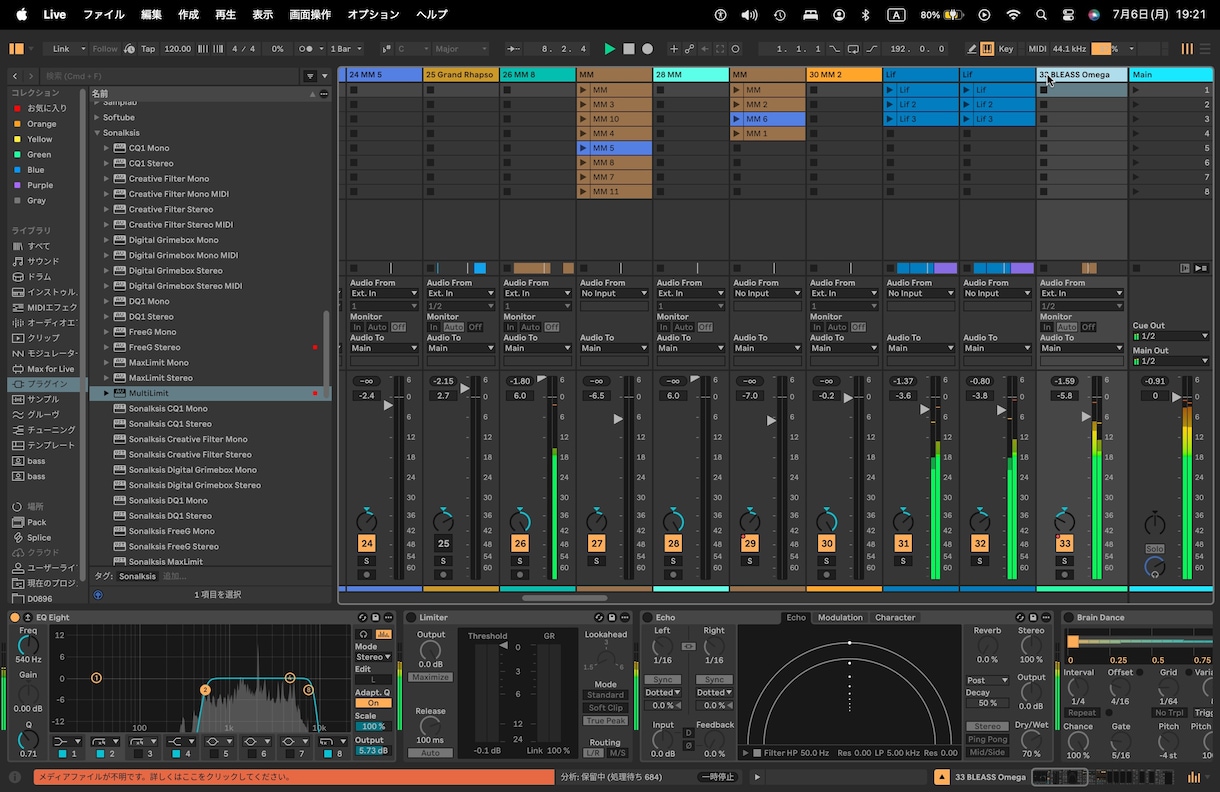Viewport: 1220px width, 792px height.
Task: Select the Orange collection in browser
Action: click(41, 124)
